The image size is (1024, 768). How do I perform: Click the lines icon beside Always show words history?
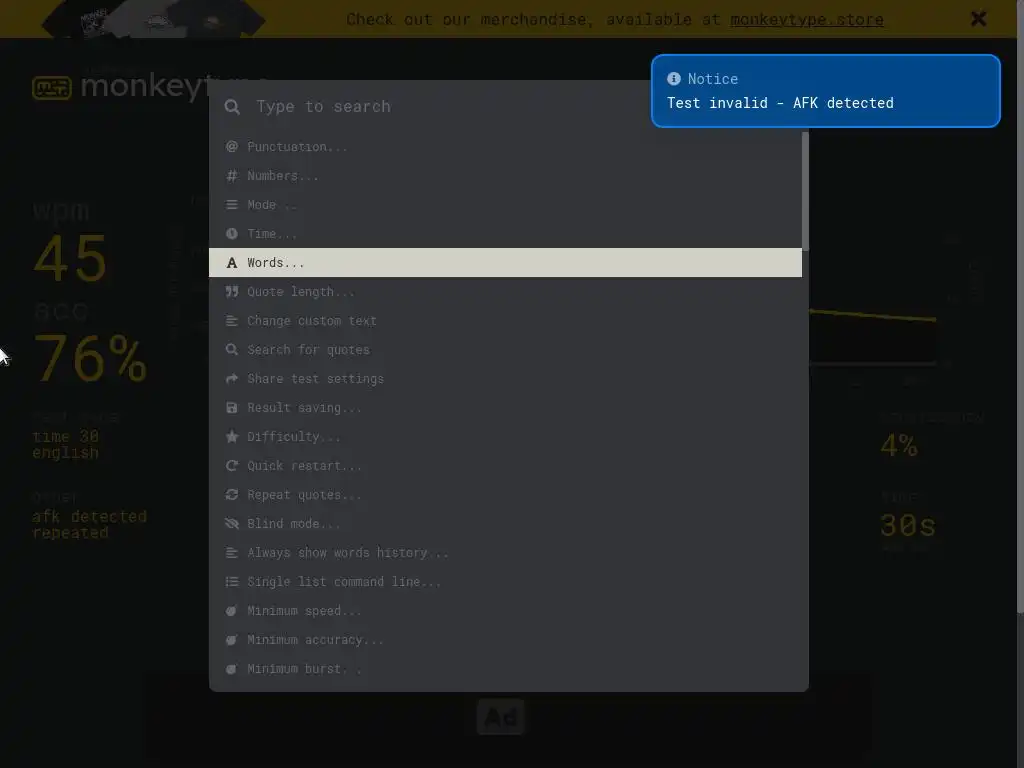click(232, 552)
